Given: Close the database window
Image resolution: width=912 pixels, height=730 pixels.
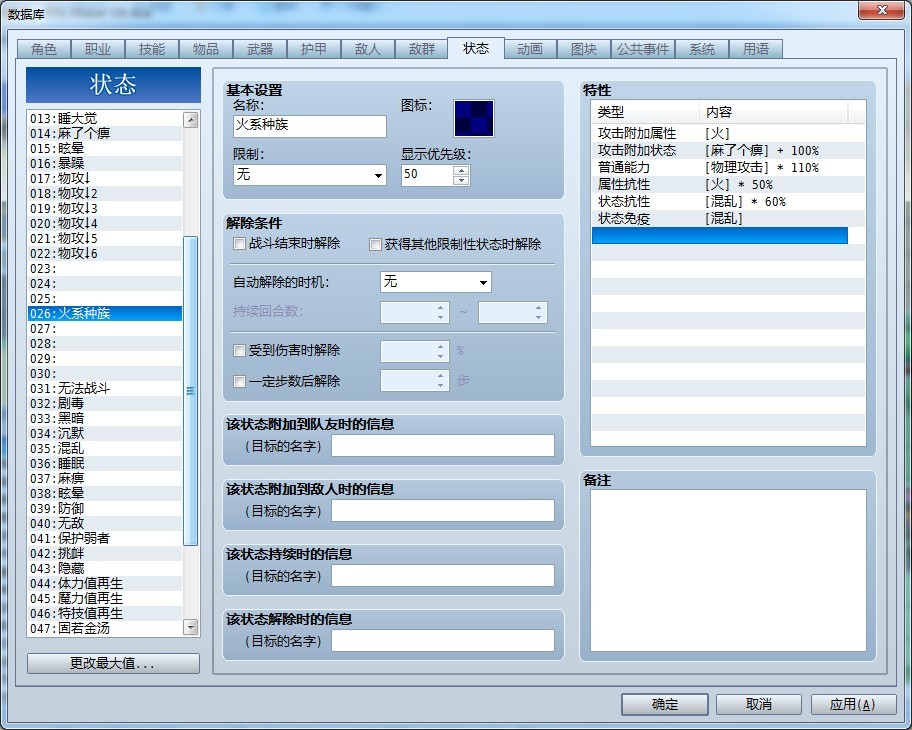Looking at the screenshot, I should click(882, 10).
